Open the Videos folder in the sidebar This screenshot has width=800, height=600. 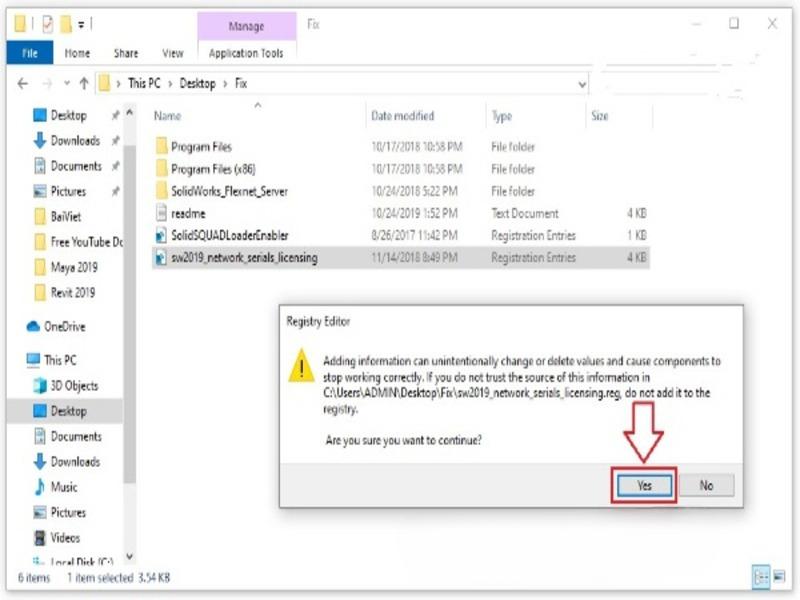(65, 538)
